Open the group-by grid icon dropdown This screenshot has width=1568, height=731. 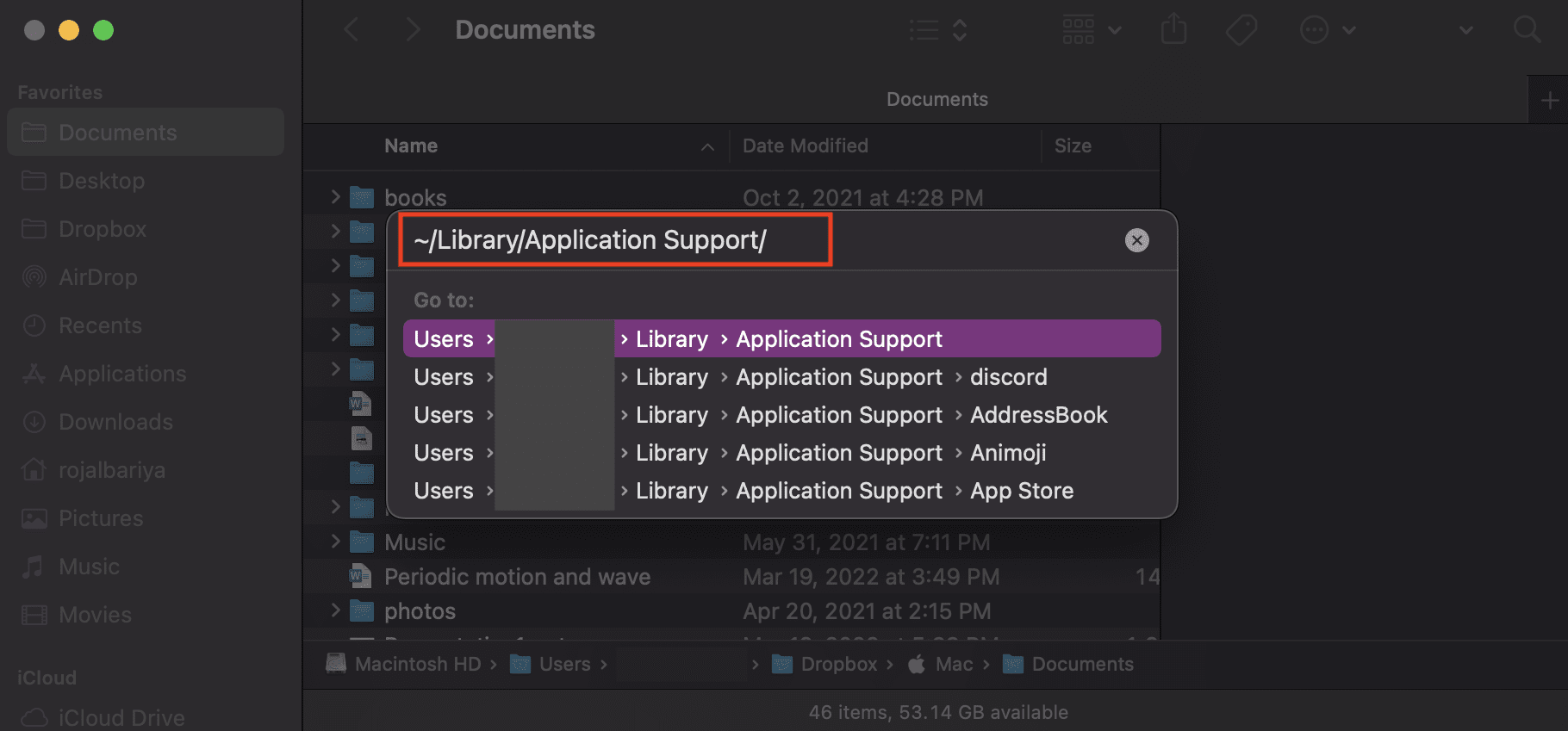coord(1092,30)
